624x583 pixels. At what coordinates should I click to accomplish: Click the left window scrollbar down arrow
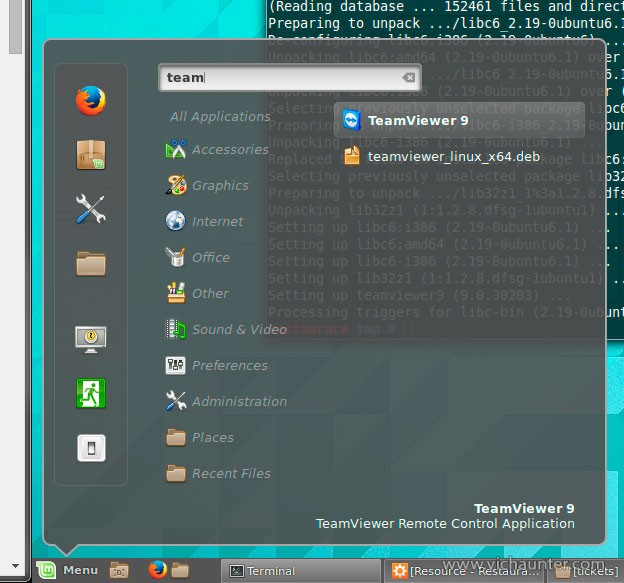[x=16, y=565]
